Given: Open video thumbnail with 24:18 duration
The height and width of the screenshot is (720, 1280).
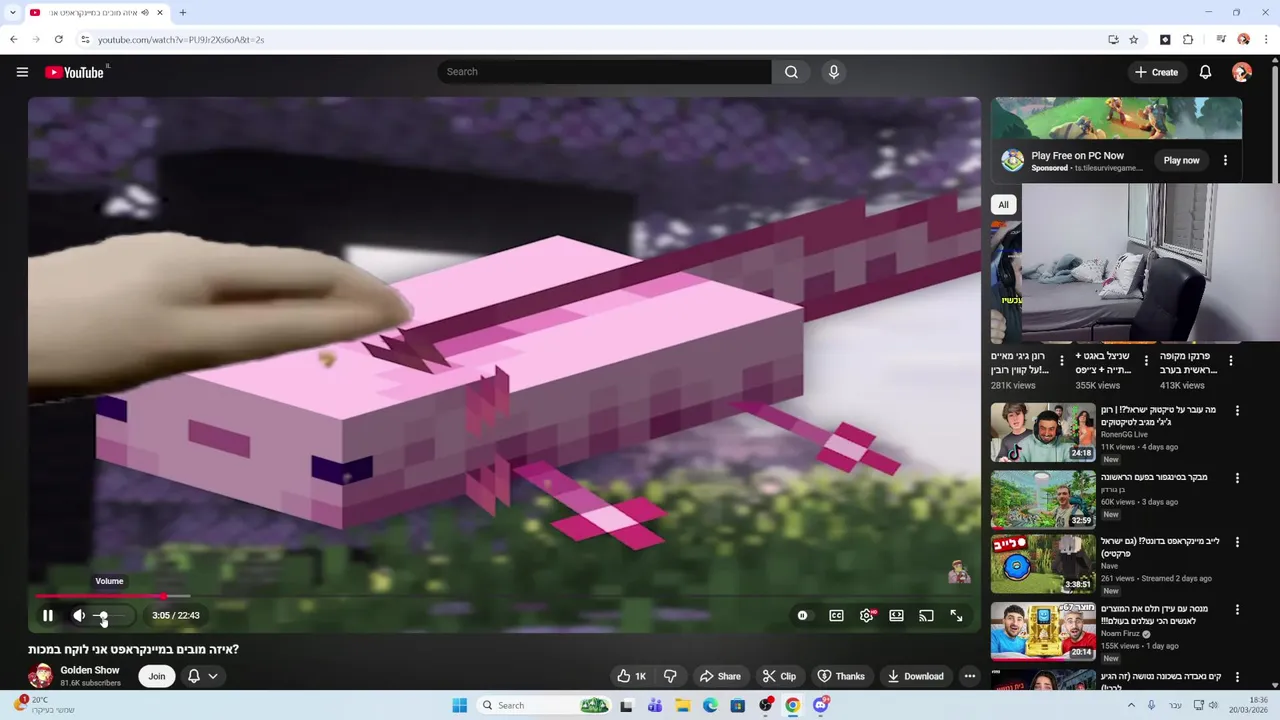Looking at the screenshot, I should tap(1043, 432).
